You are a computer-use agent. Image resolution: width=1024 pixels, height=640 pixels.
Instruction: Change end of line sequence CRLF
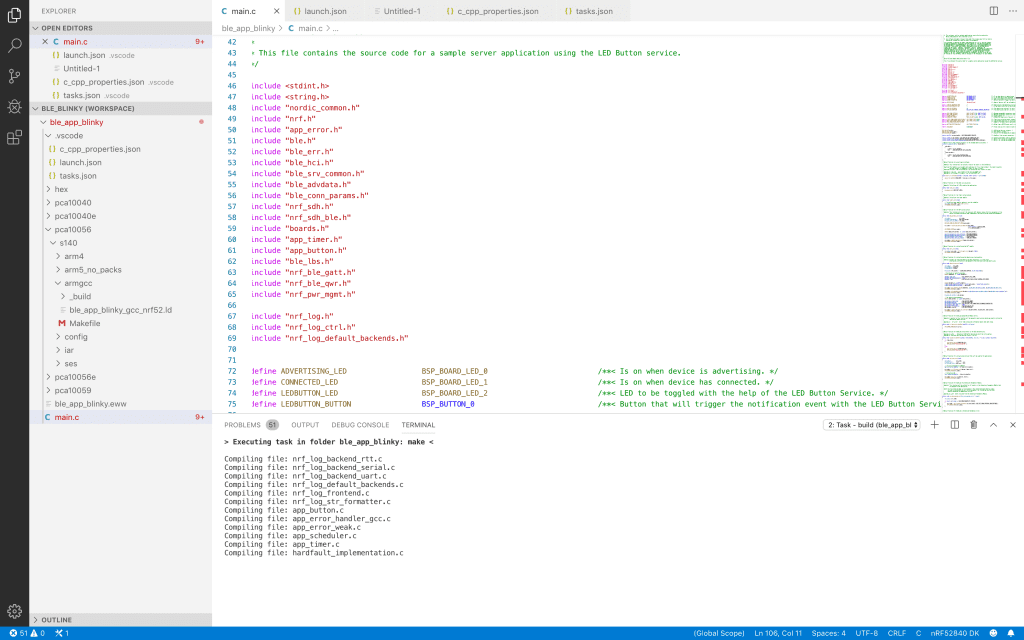897,633
